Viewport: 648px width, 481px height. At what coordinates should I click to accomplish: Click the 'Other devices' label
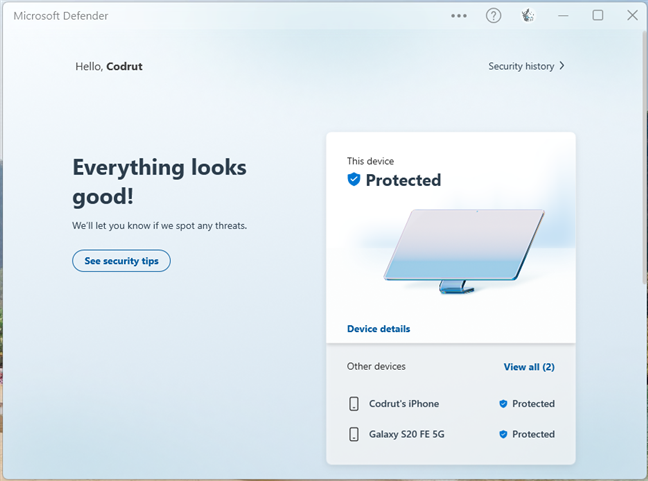pos(376,367)
